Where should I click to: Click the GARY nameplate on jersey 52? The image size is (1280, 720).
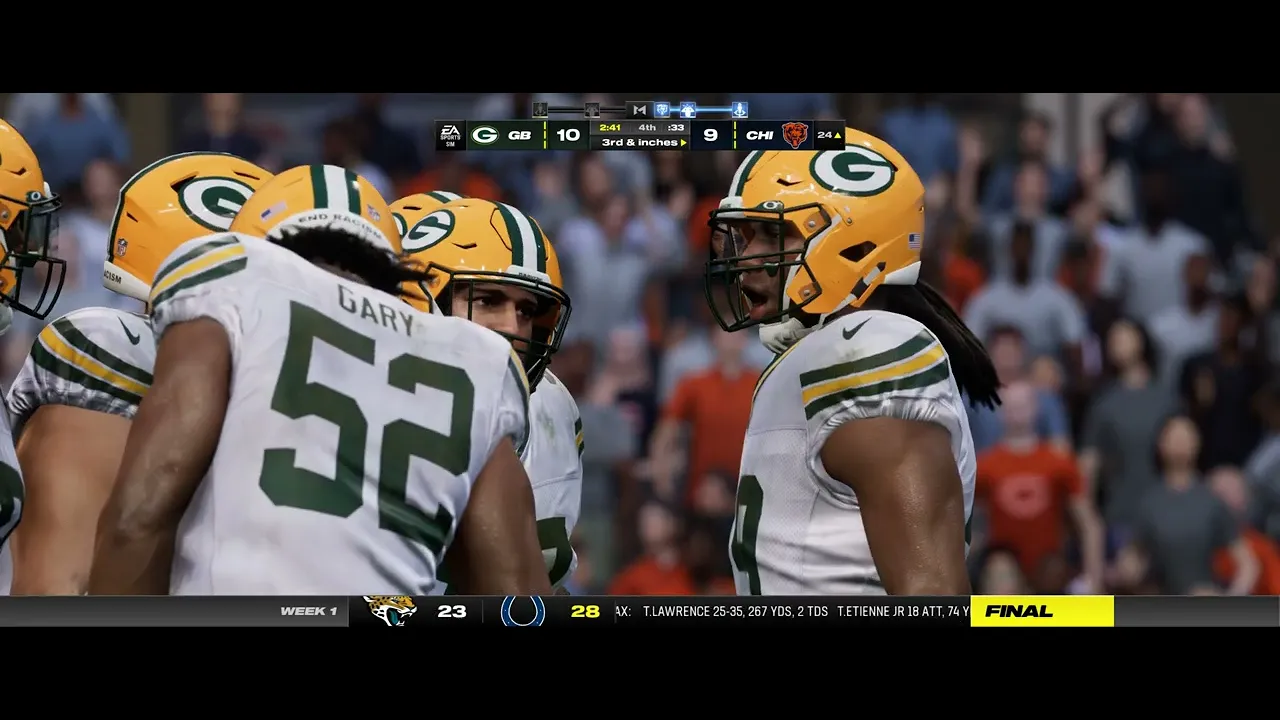click(x=376, y=309)
